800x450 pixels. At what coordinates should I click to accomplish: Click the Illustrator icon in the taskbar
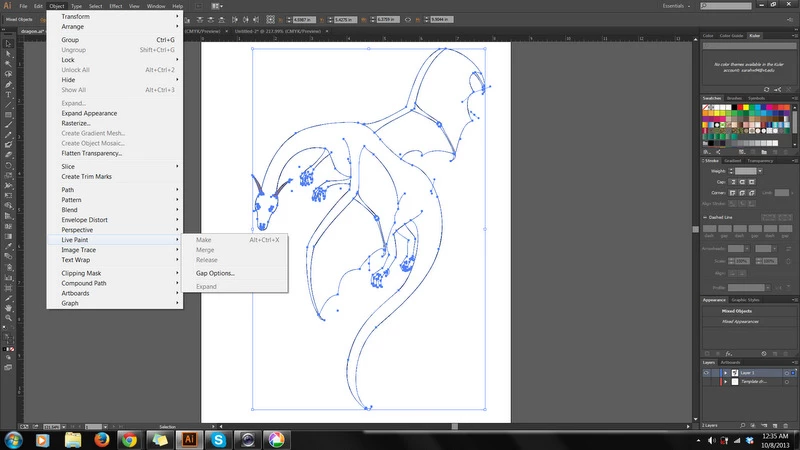(x=187, y=439)
